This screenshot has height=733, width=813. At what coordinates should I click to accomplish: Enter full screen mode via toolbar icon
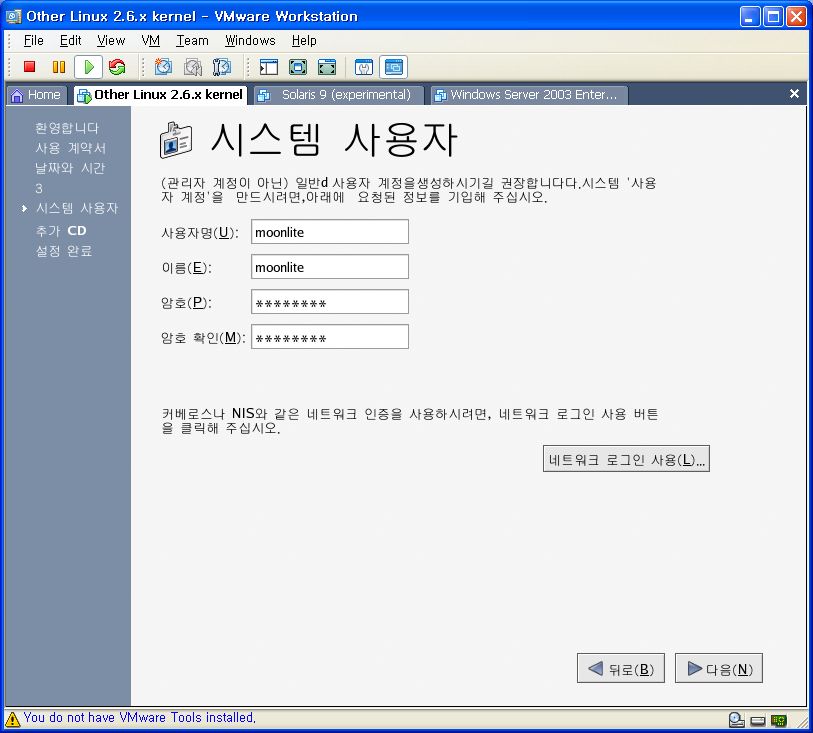coord(298,67)
